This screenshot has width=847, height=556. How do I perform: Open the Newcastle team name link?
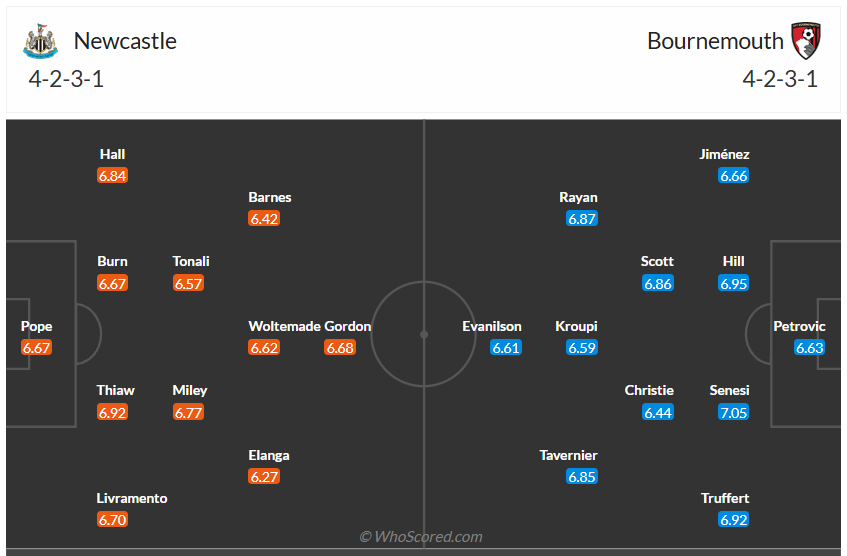click(125, 41)
